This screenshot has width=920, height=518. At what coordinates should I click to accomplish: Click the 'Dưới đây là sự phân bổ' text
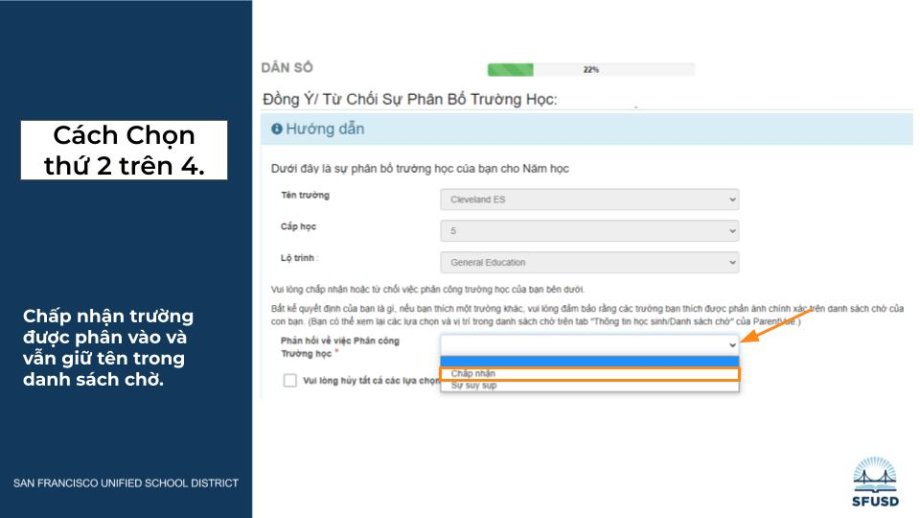pos(420,169)
